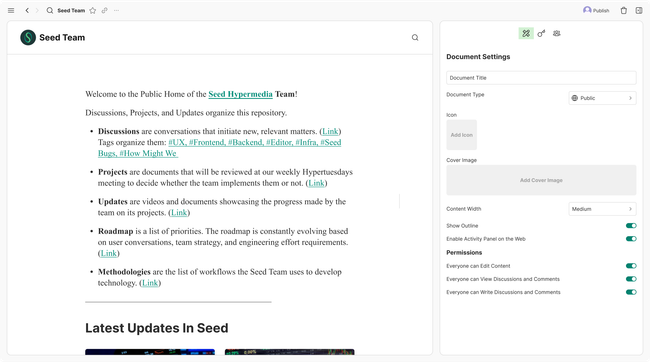Open the hamburger sidebar menu
This screenshot has width=650, height=362.
11,11
